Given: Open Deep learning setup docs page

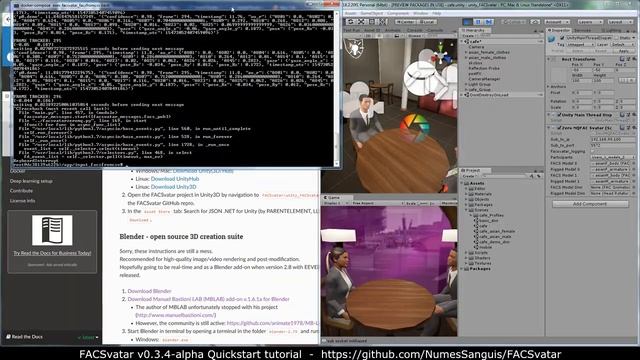Looking at the screenshot, I should click(x=31, y=181).
